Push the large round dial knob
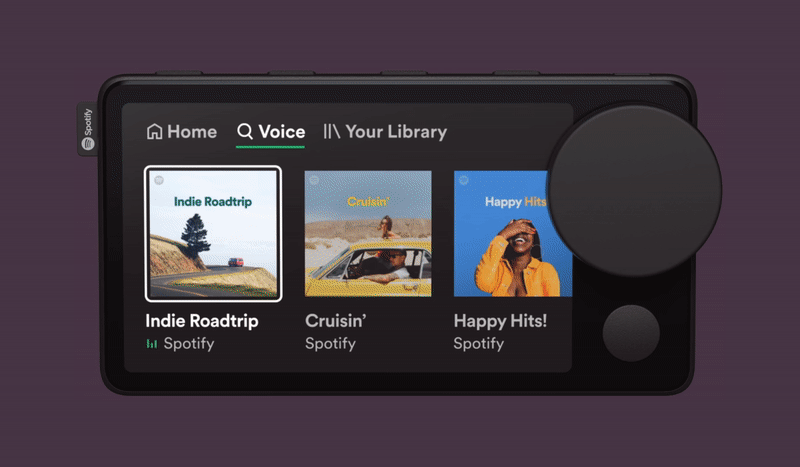The width and height of the screenshot is (800, 467). pos(634,191)
